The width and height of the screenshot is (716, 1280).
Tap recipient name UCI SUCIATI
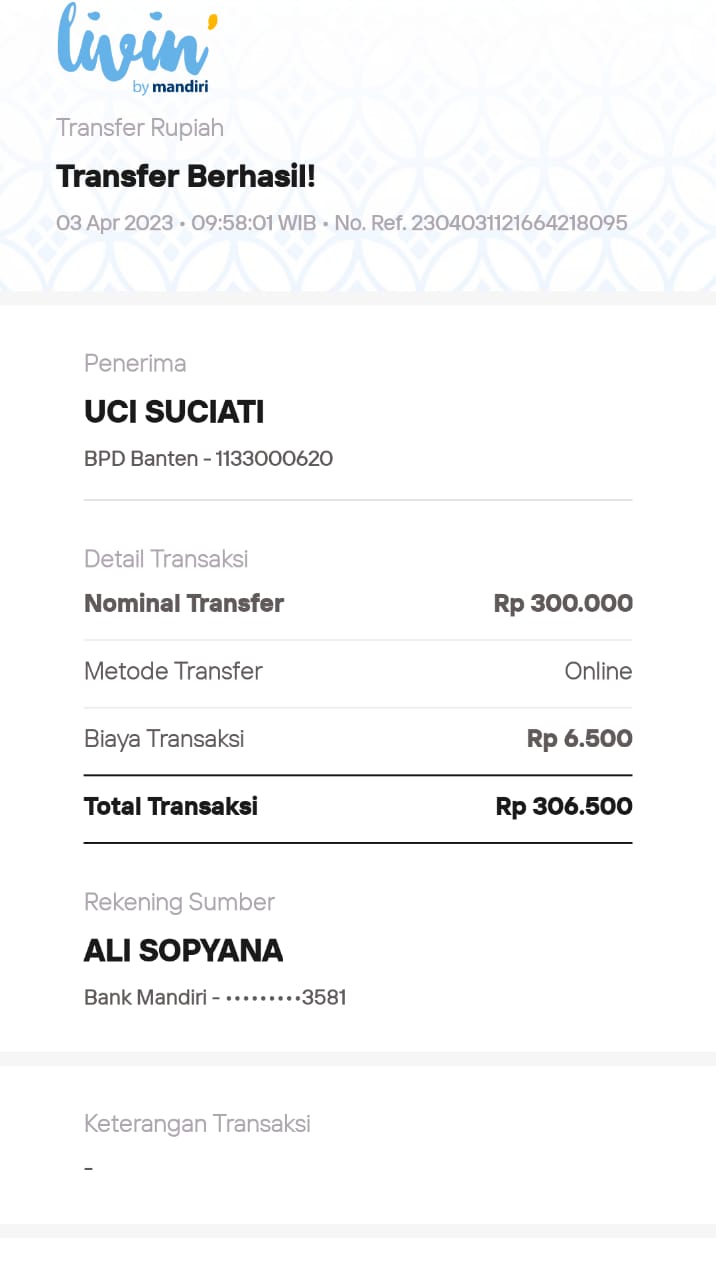coord(174,412)
